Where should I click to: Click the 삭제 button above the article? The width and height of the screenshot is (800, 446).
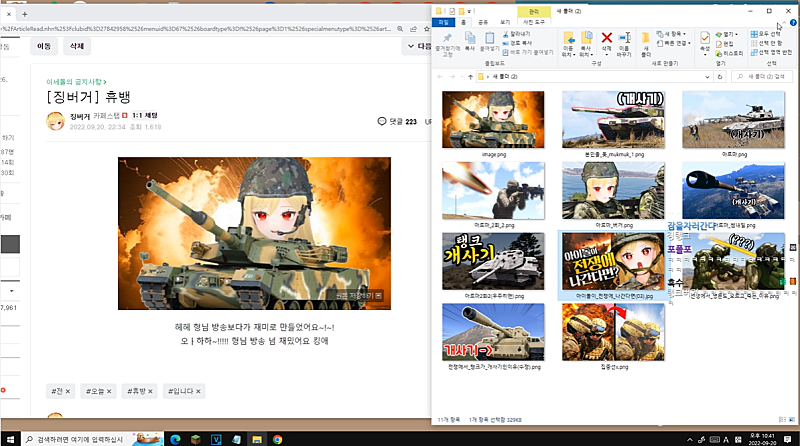tap(75, 46)
